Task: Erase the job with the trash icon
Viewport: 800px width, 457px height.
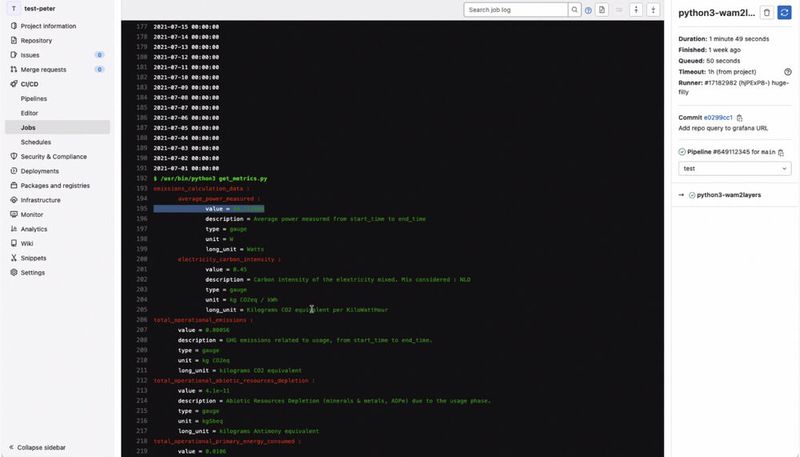Action: 766,13
